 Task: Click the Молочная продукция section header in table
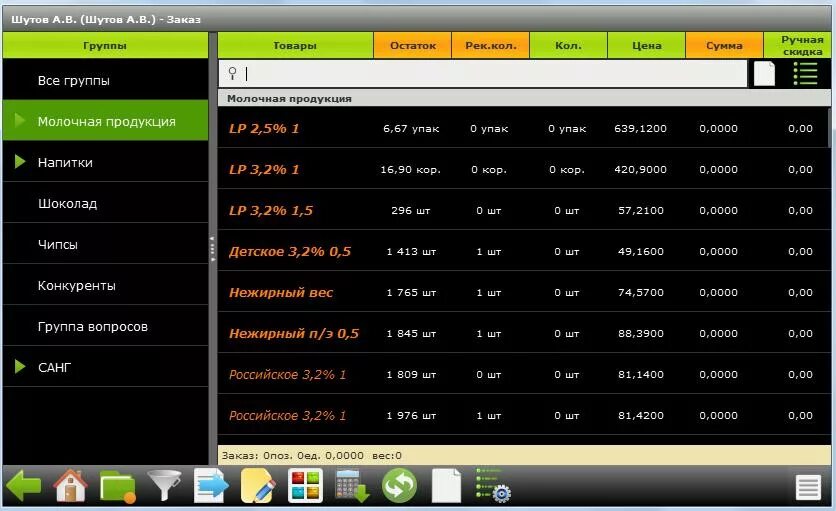524,99
